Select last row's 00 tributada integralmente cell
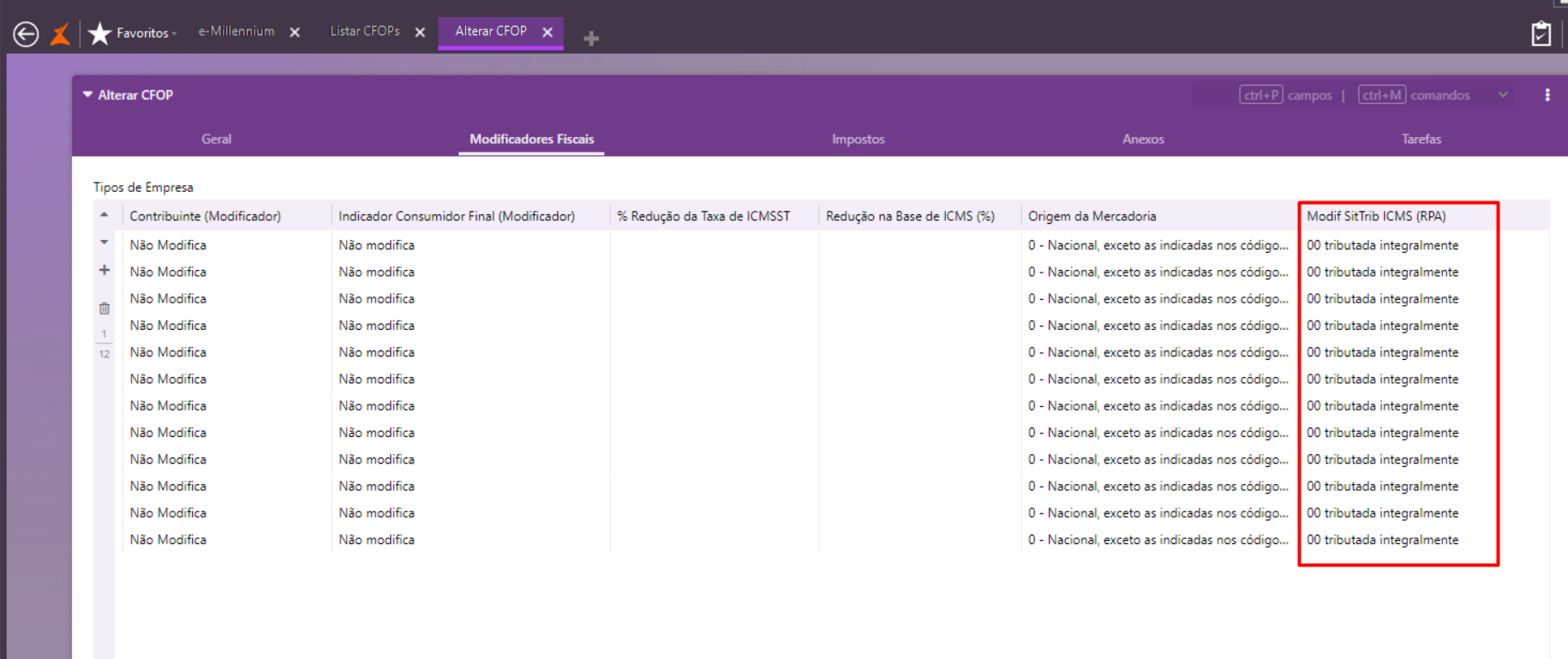Image resolution: width=1568 pixels, height=659 pixels. 1398,540
